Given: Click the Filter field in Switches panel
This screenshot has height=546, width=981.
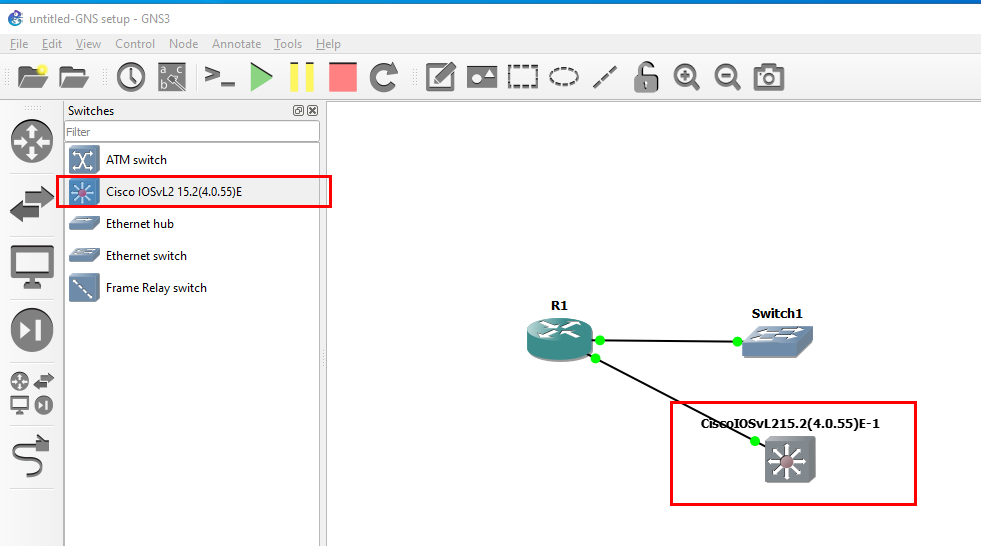Looking at the screenshot, I should pyautogui.click(x=192, y=131).
